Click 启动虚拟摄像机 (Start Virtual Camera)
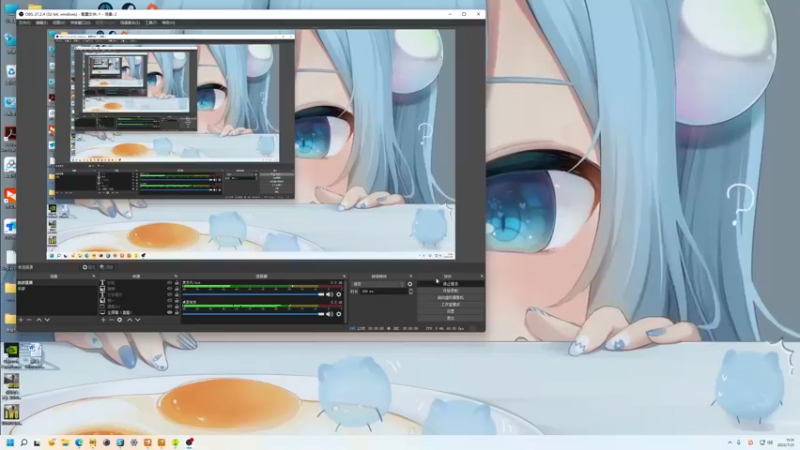Image resolution: width=800 pixels, height=450 pixels. (x=451, y=297)
